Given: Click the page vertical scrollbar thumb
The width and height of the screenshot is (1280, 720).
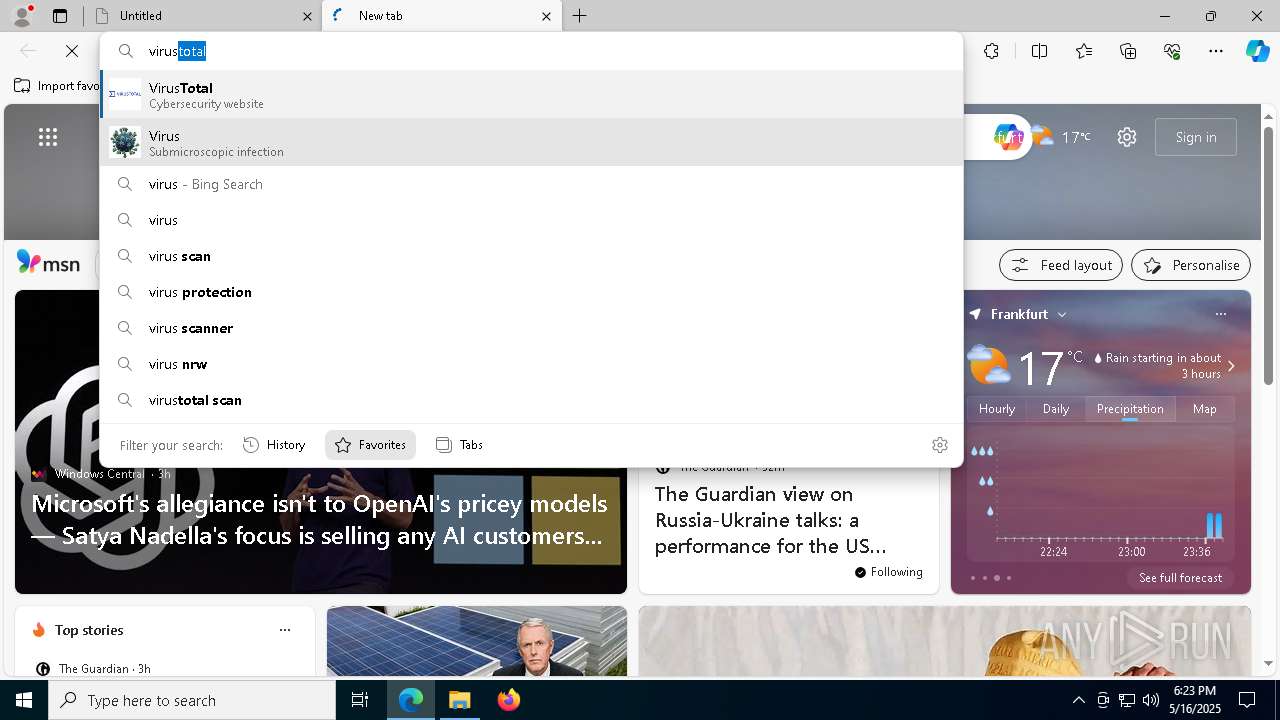Looking at the screenshot, I should 1268,255.
